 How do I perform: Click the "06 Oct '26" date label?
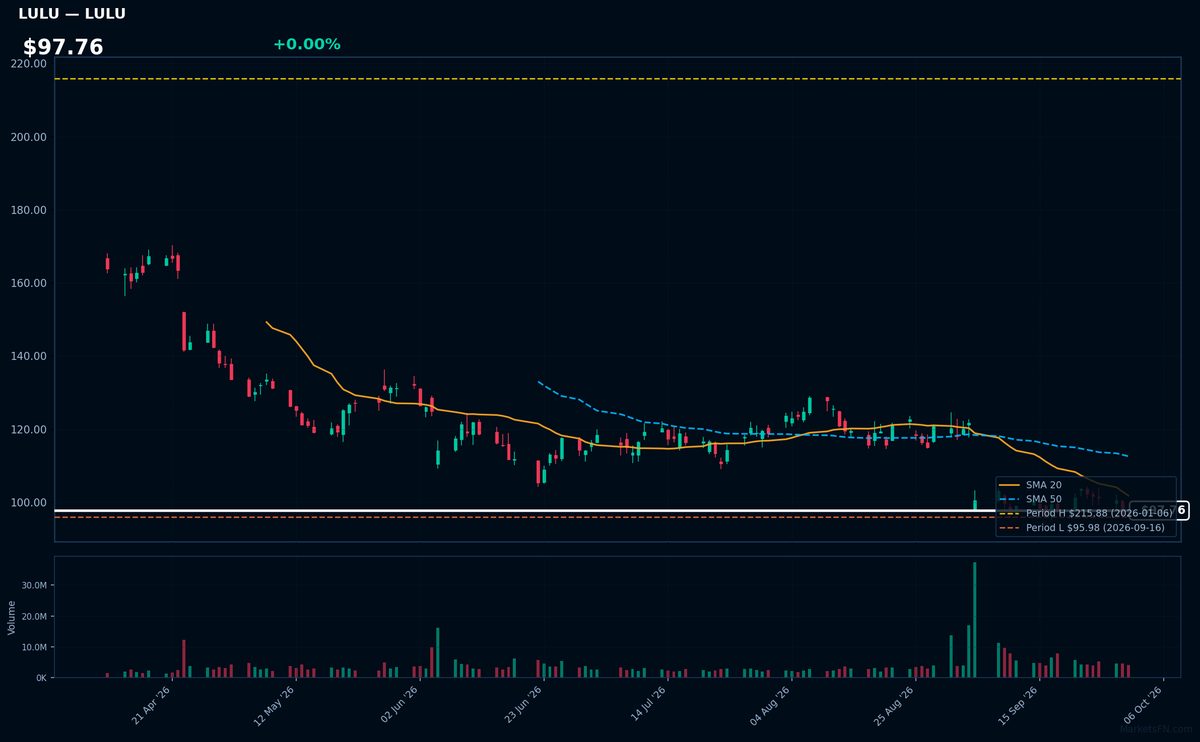click(x=1143, y=705)
